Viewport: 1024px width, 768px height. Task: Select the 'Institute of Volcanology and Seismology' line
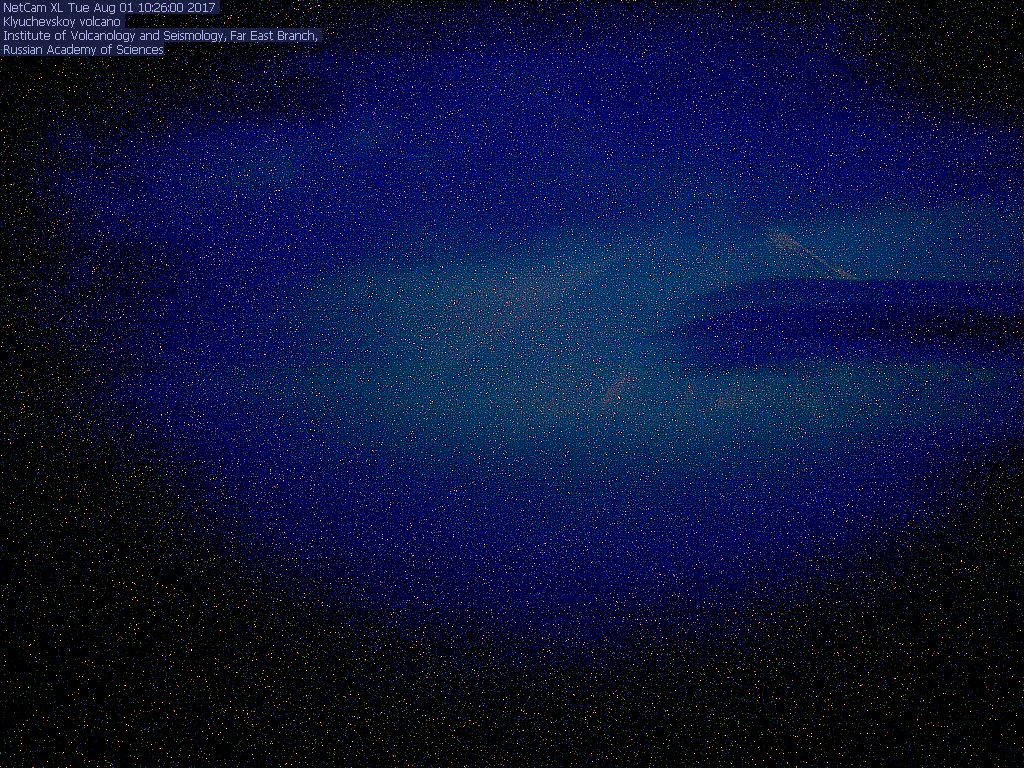[160, 36]
